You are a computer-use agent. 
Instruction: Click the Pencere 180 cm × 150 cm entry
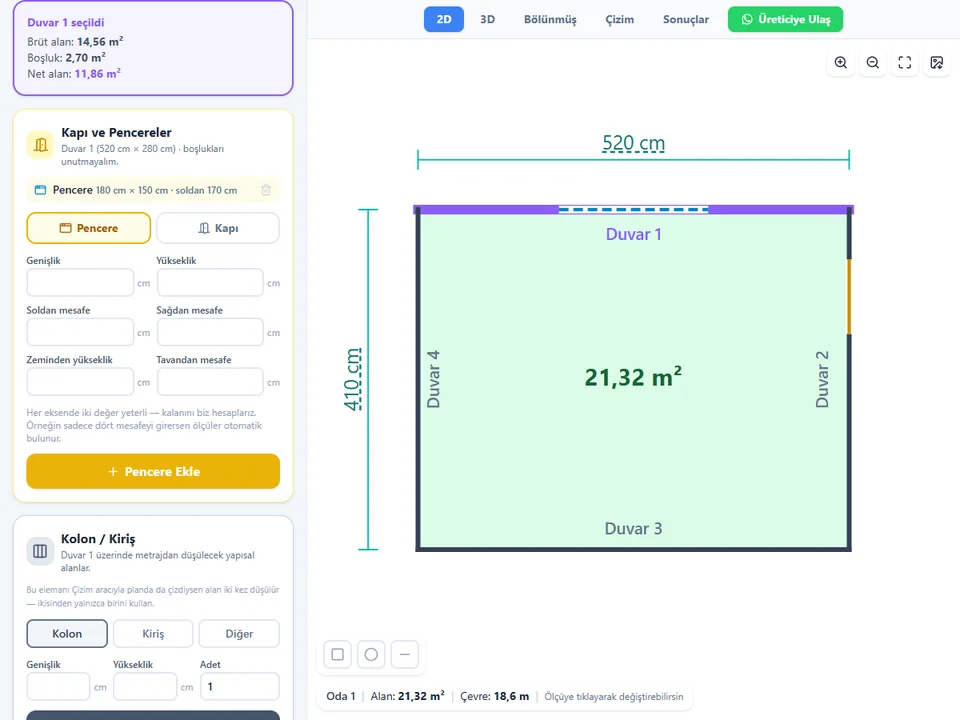point(153,190)
